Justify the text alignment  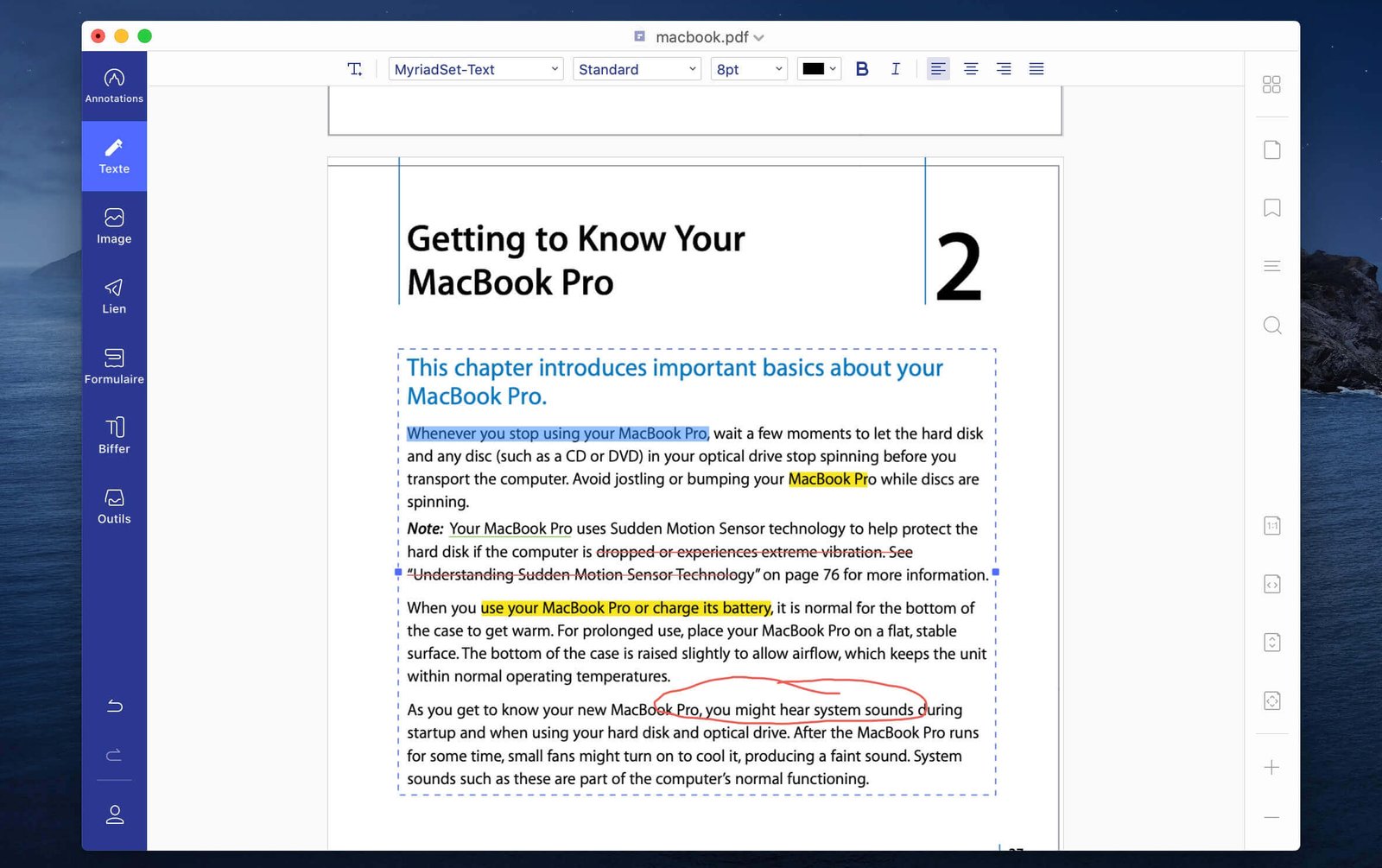pos(1036,69)
